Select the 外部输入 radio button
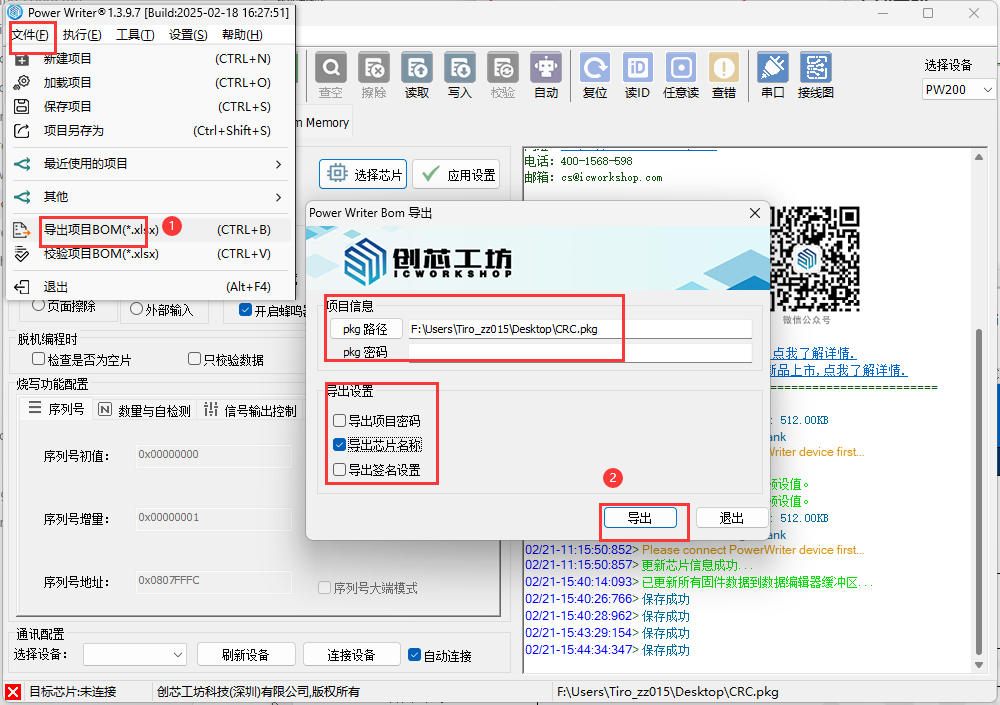The width and height of the screenshot is (1000, 705). tap(136, 309)
